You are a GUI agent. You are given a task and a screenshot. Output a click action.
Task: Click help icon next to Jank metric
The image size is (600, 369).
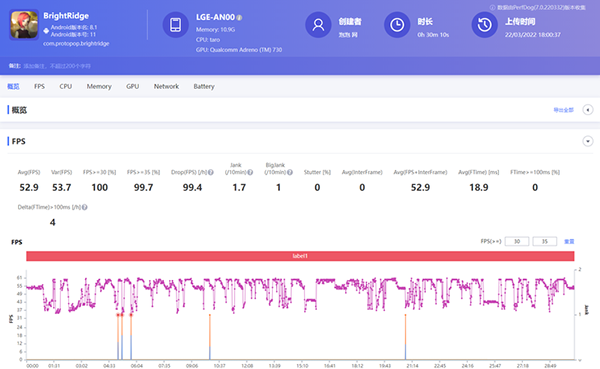pyautogui.click(x=250, y=172)
